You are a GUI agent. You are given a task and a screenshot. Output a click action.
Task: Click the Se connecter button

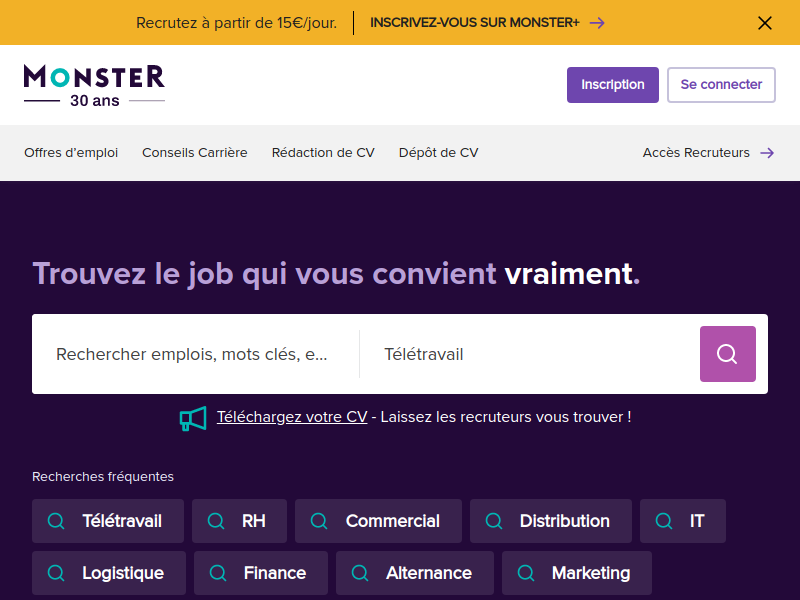(721, 85)
